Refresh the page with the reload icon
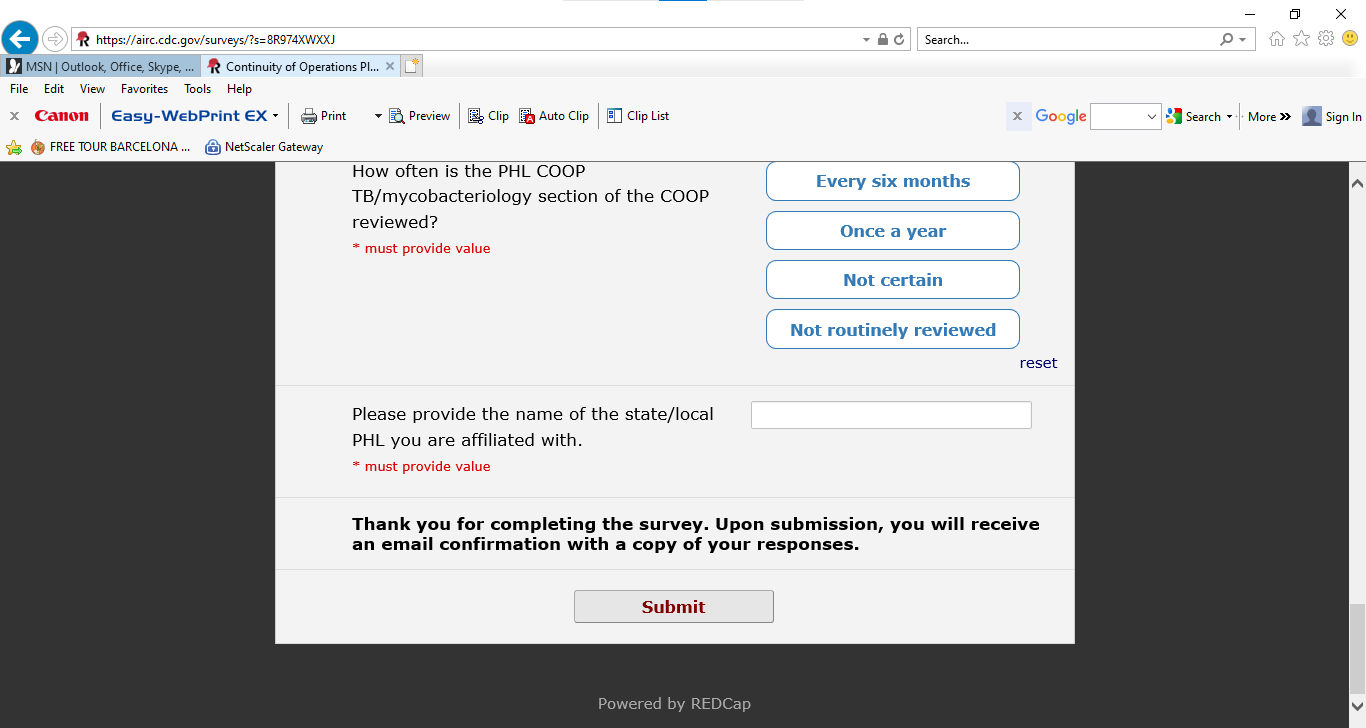The height and width of the screenshot is (728, 1366). (x=899, y=40)
